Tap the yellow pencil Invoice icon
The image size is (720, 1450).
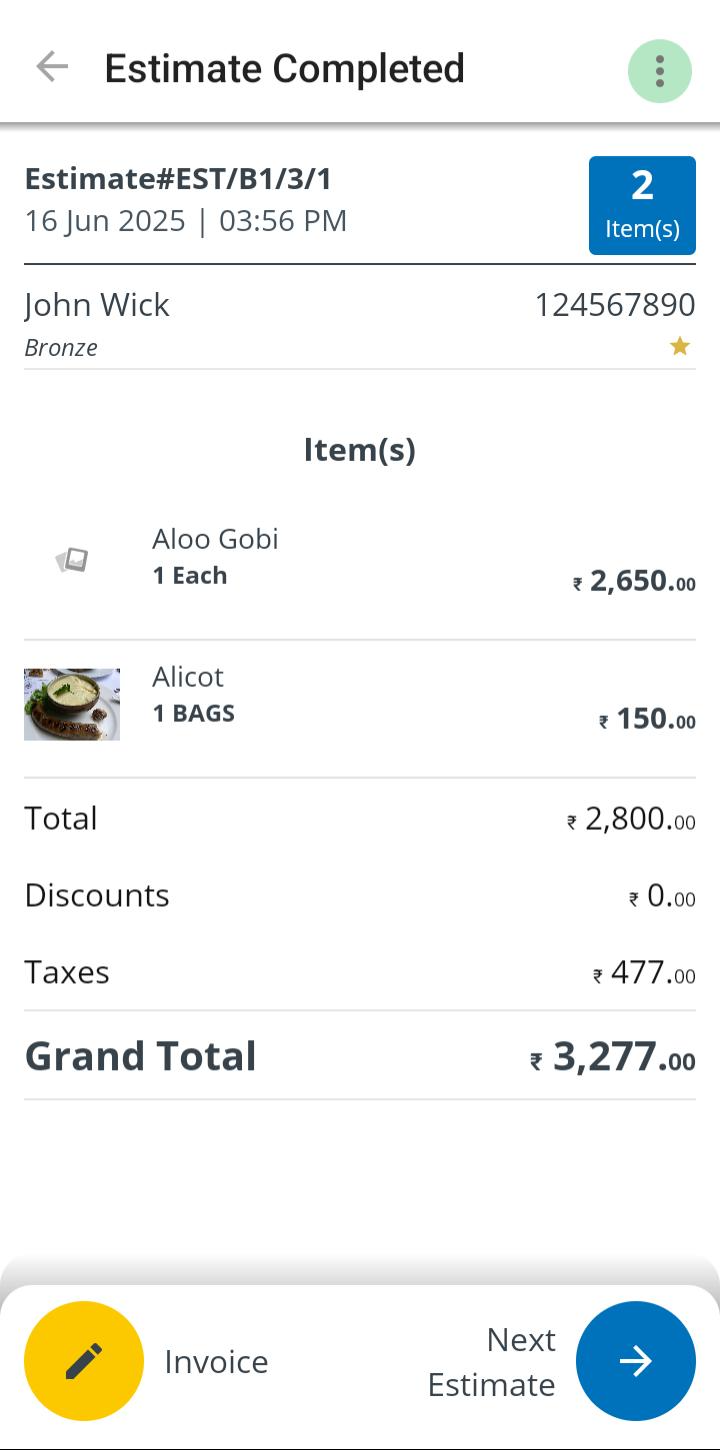coord(84,1361)
